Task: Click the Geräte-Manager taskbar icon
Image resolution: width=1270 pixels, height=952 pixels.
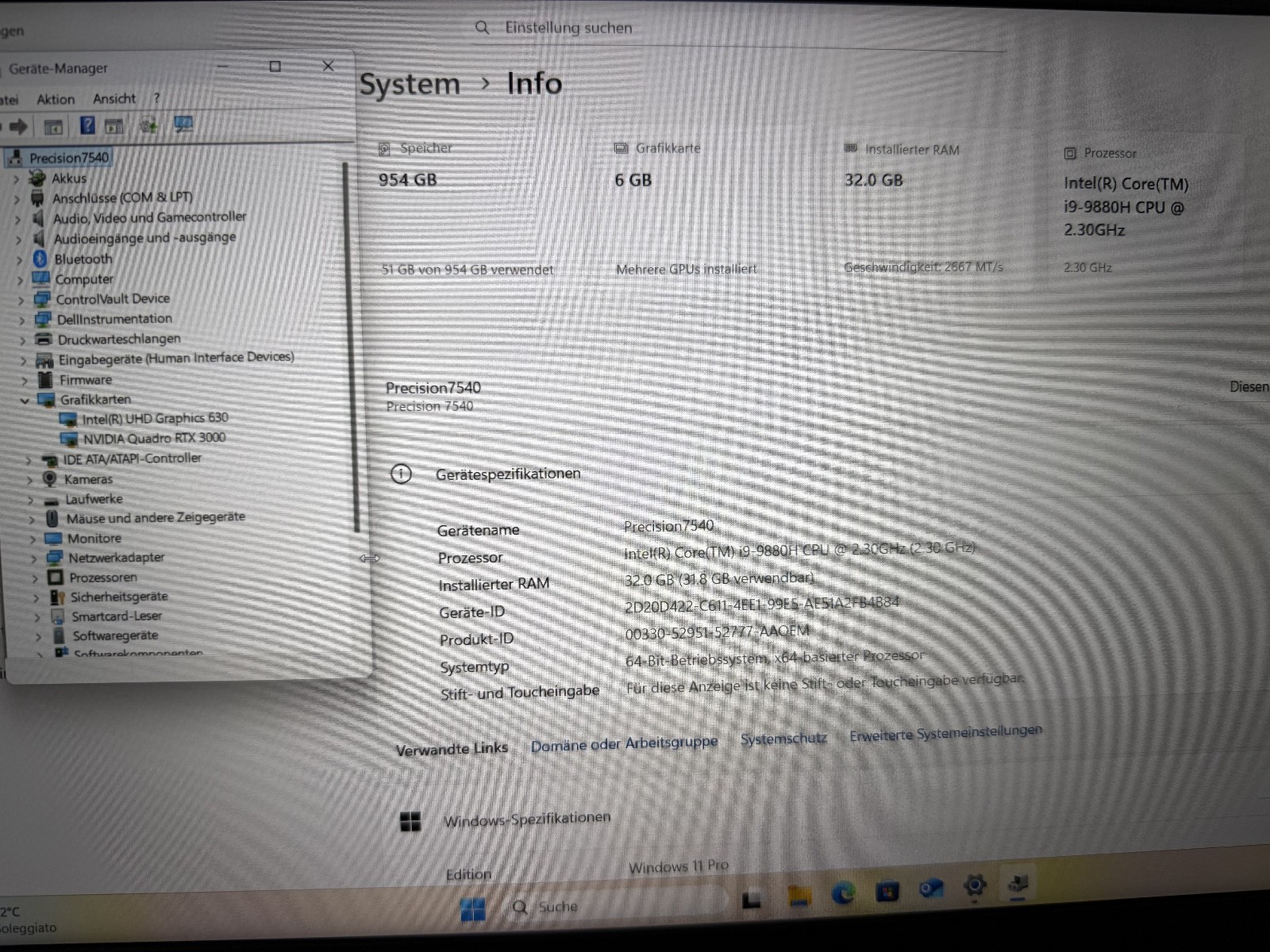Action: click(x=1018, y=884)
